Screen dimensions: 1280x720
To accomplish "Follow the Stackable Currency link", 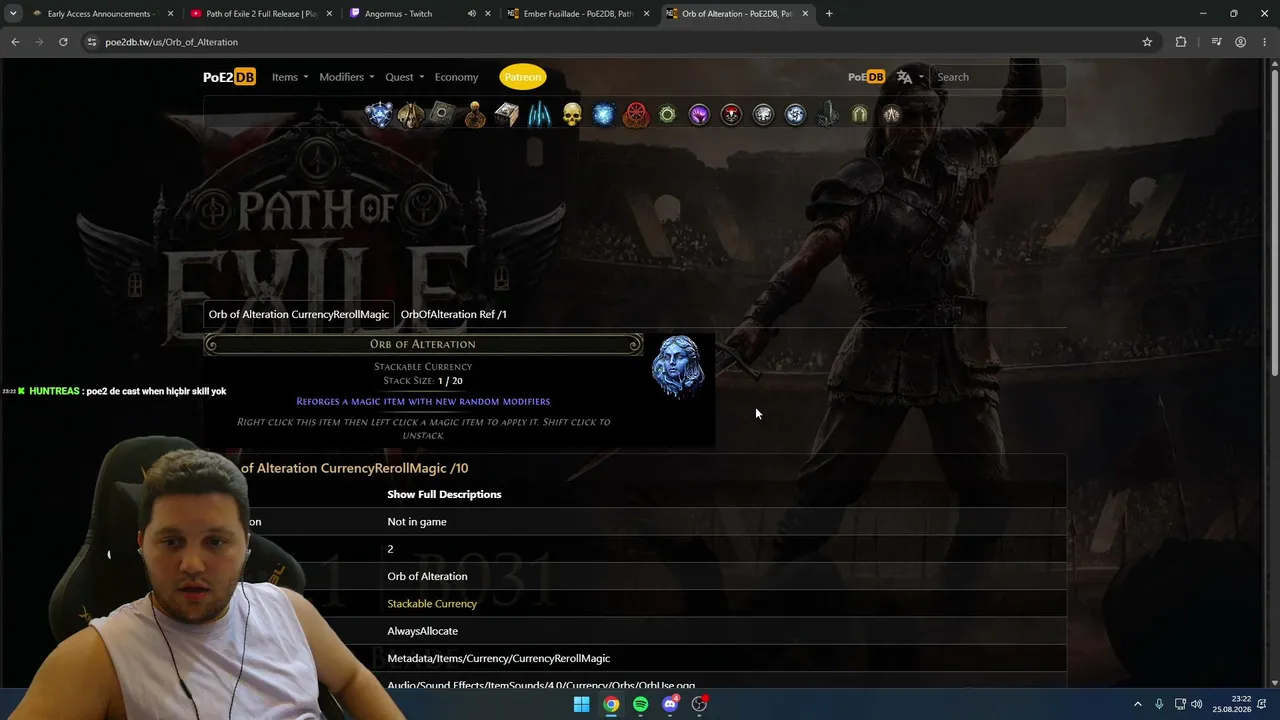I will pos(432,604).
